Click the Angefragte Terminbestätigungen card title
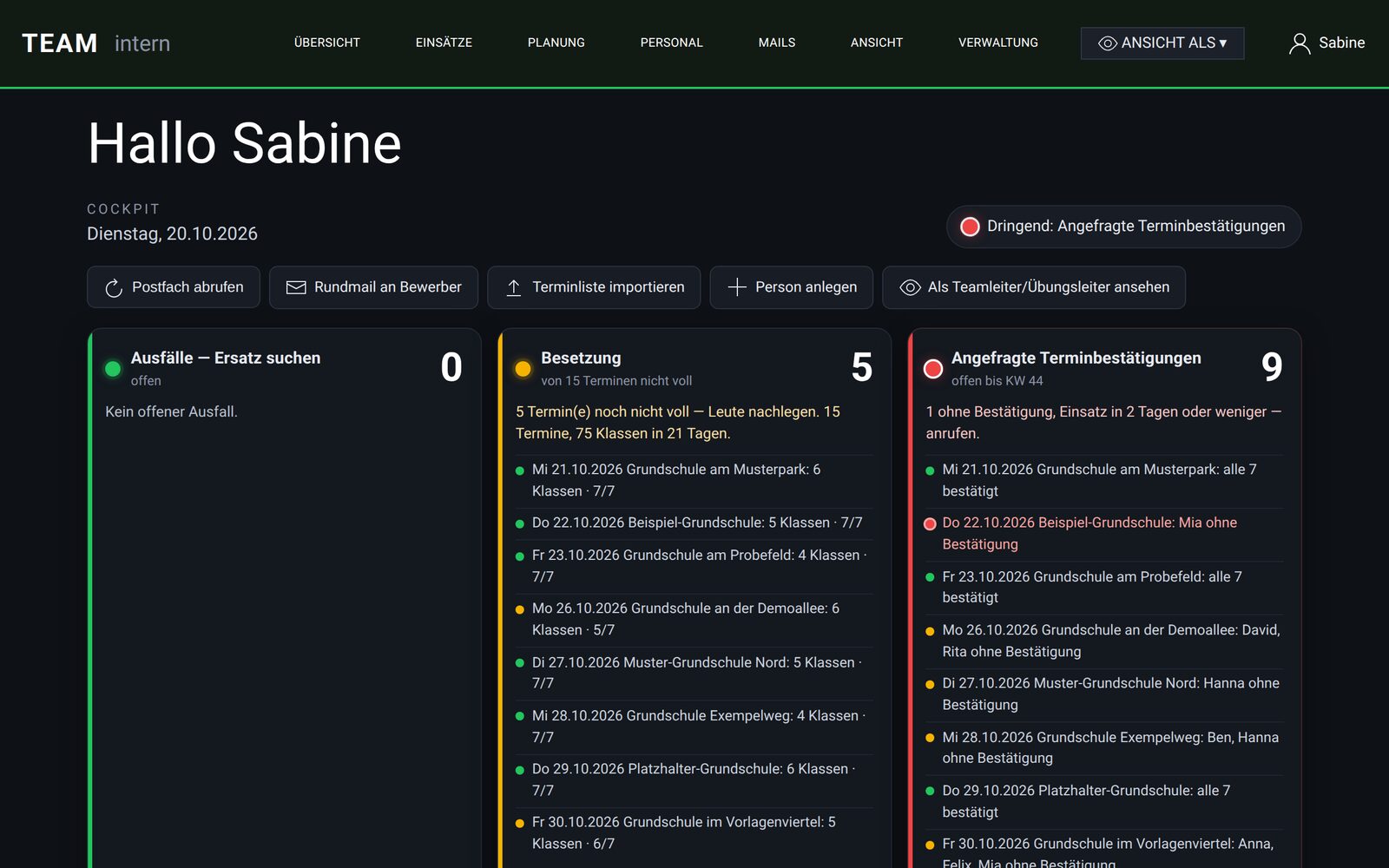The height and width of the screenshot is (868, 1389). (1076, 358)
